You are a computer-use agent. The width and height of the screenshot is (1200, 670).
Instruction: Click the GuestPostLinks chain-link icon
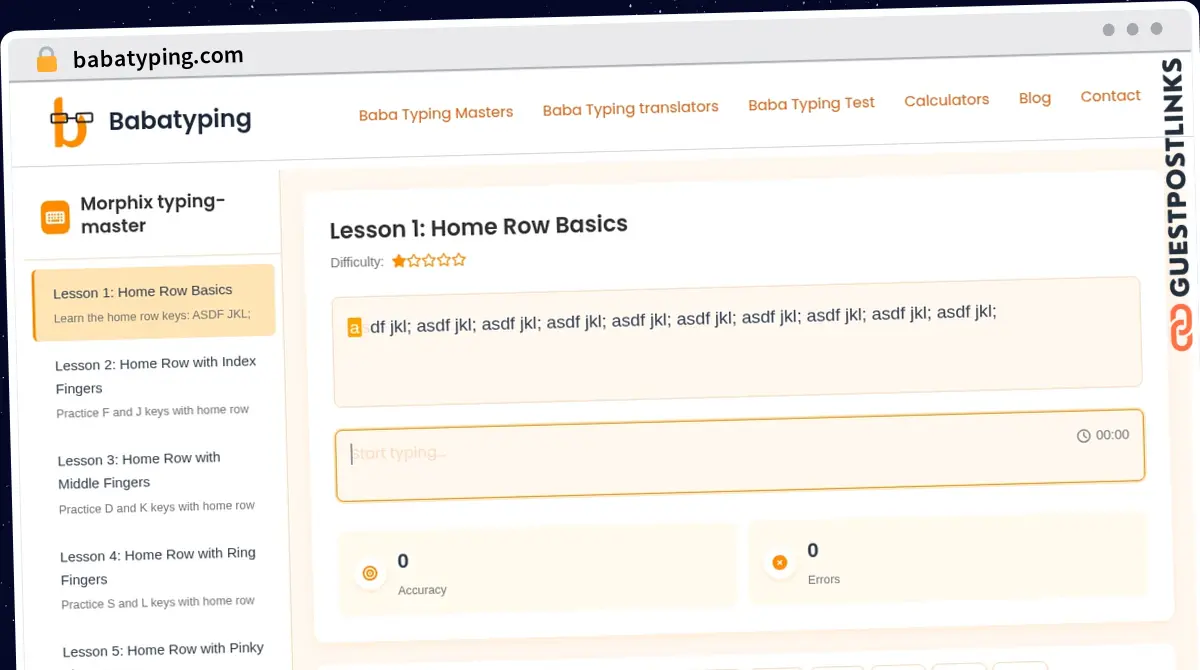click(x=1181, y=328)
